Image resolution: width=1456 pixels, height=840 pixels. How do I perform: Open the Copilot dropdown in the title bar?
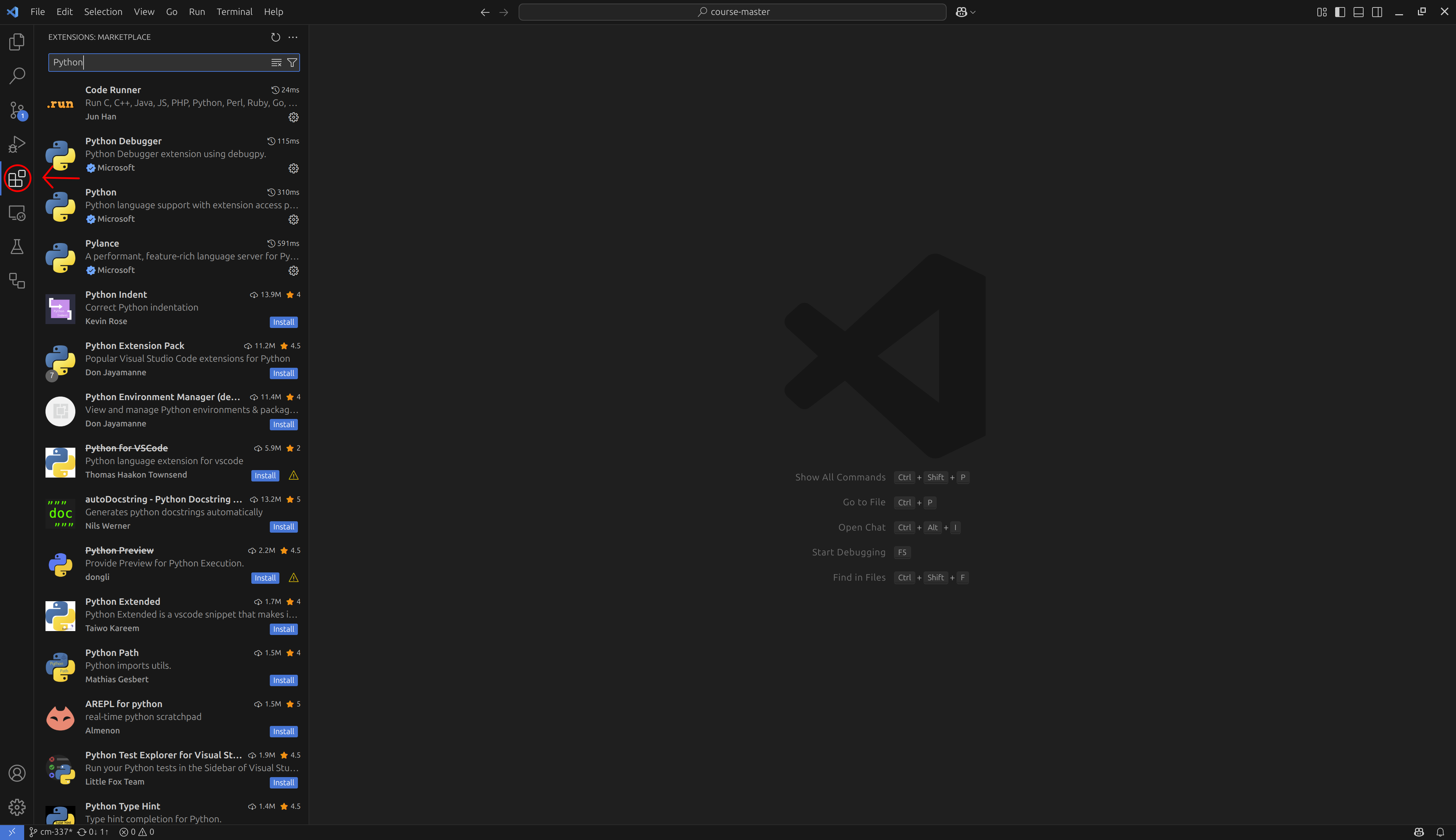964,11
